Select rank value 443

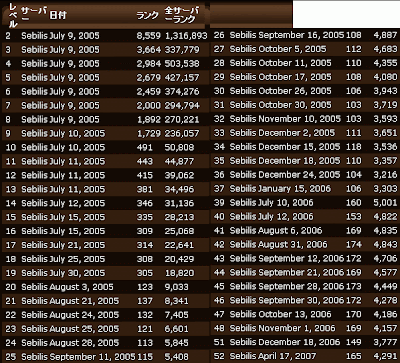click(x=145, y=162)
